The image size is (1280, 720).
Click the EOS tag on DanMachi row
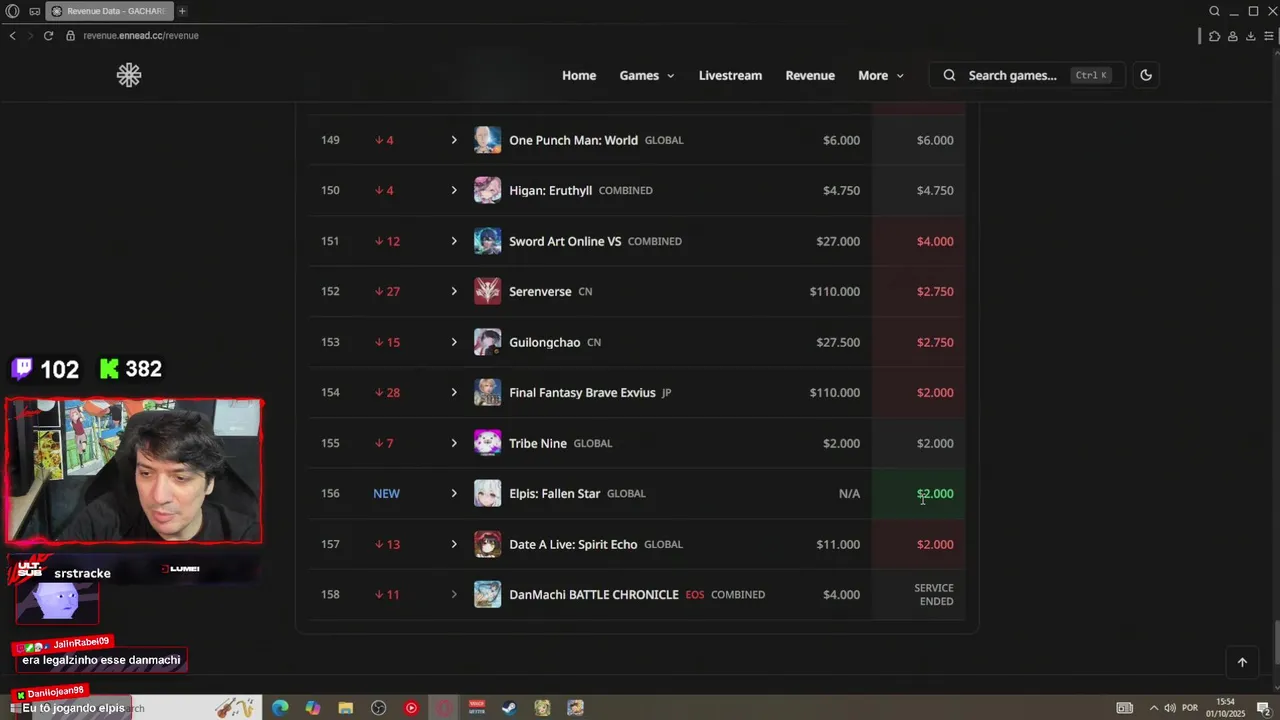(695, 594)
